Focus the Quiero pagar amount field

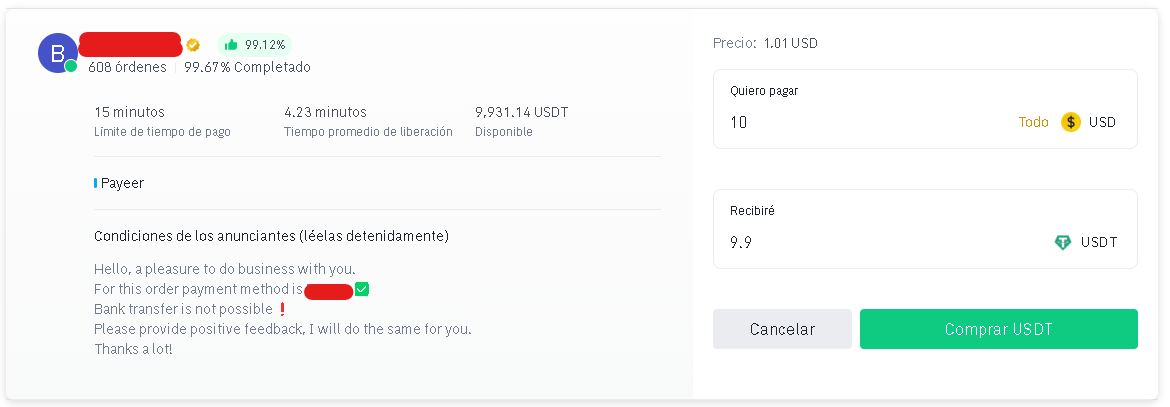(x=860, y=122)
